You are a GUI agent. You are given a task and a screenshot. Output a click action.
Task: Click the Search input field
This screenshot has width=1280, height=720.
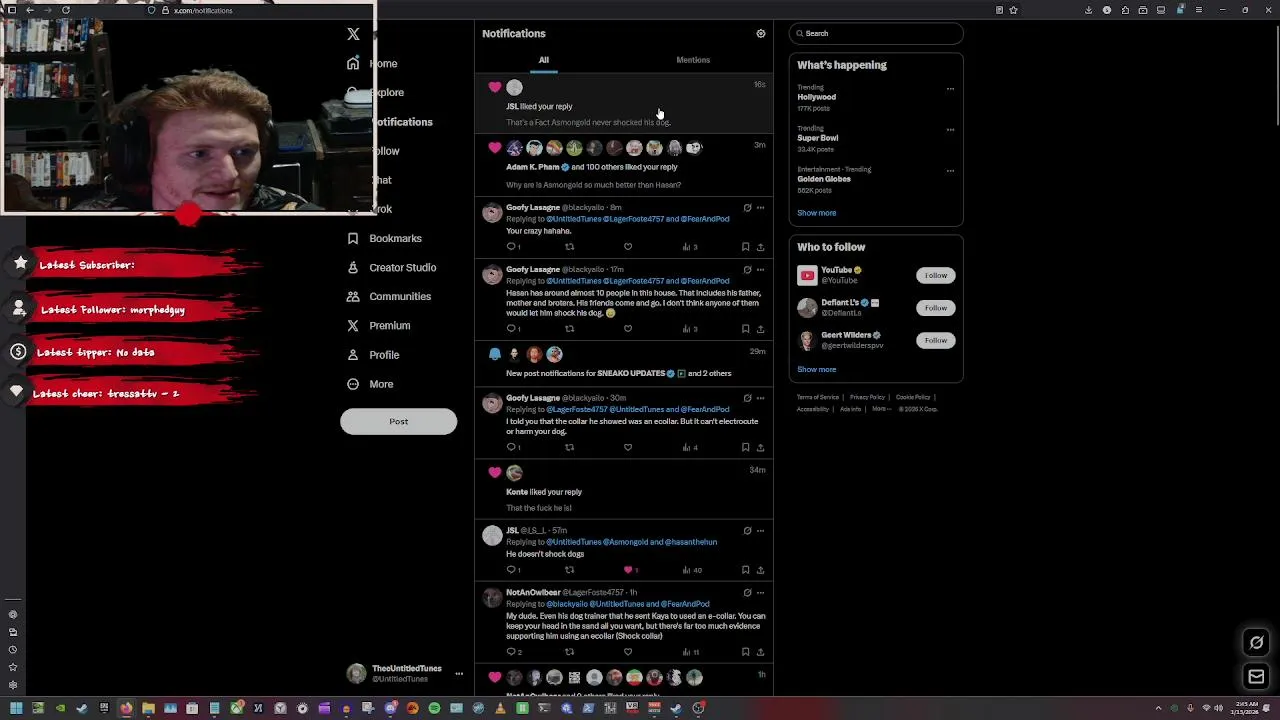pos(876,34)
